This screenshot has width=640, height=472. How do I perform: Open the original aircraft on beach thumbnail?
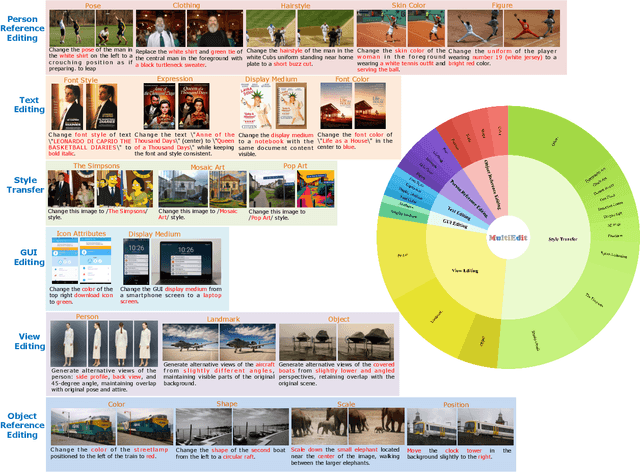(191, 343)
